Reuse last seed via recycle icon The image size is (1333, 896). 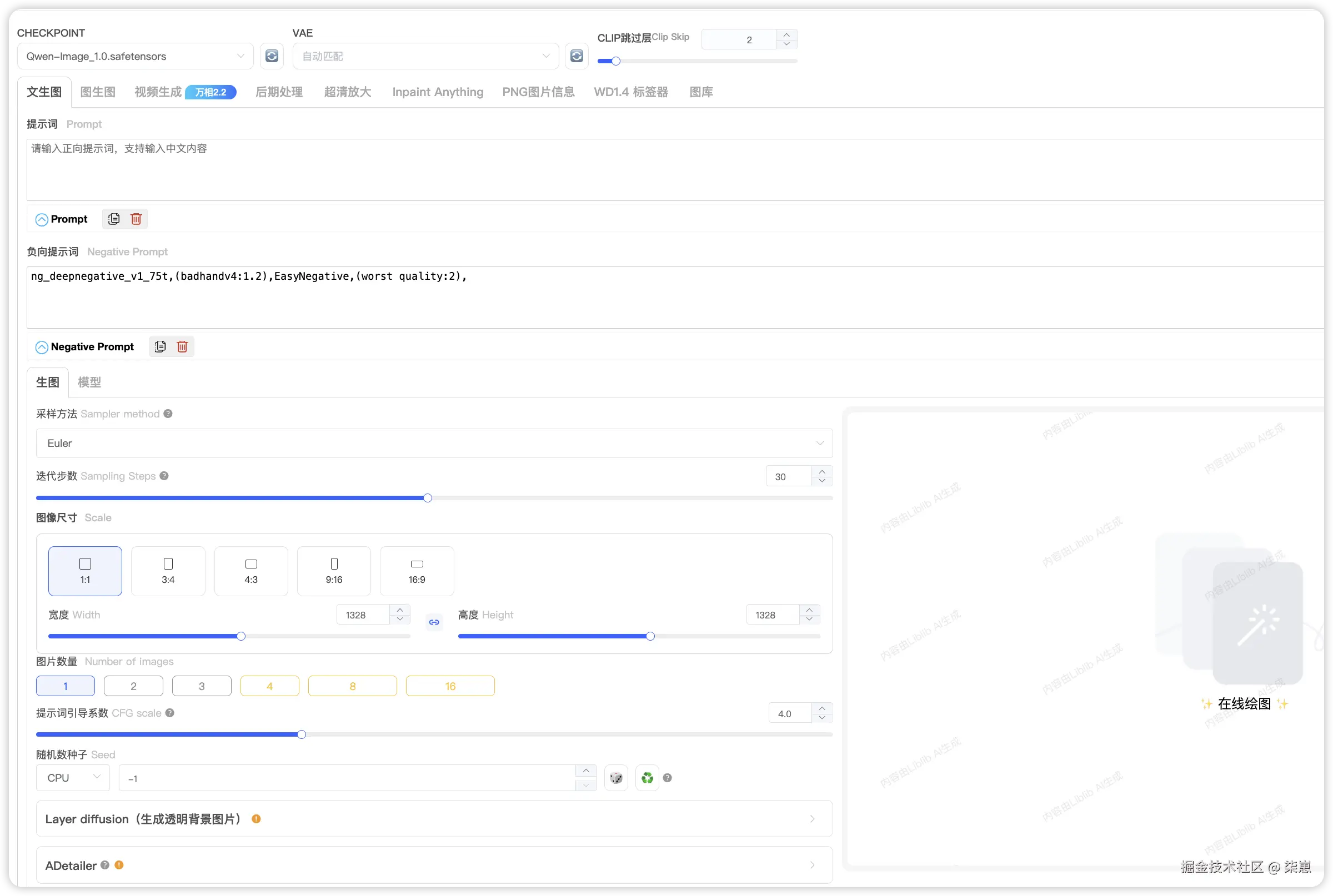pyautogui.click(x=647, y=778)
